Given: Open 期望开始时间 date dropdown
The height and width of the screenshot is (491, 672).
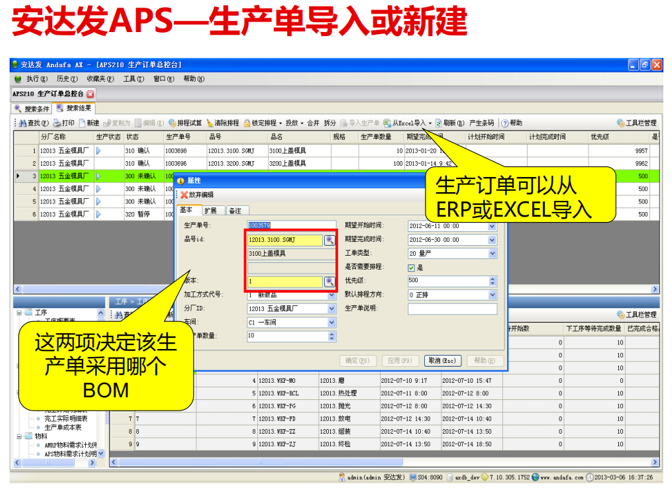Looking at the screenshot, I should (x=492, y=226).
